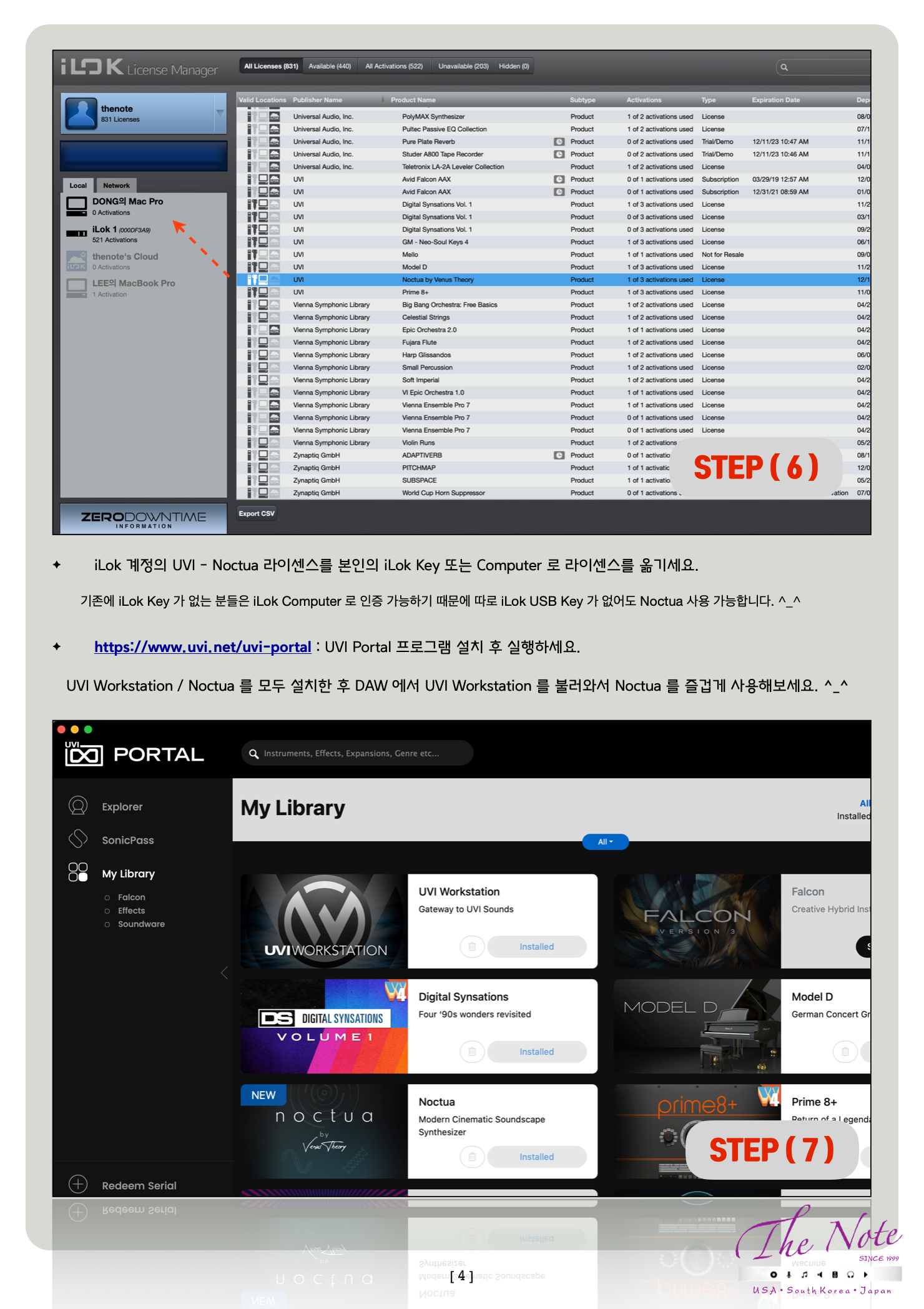Viewport: 924px width, 1309px height.
Task: Open the Model D piano thumbnail
Action: tap(697, 1026)
